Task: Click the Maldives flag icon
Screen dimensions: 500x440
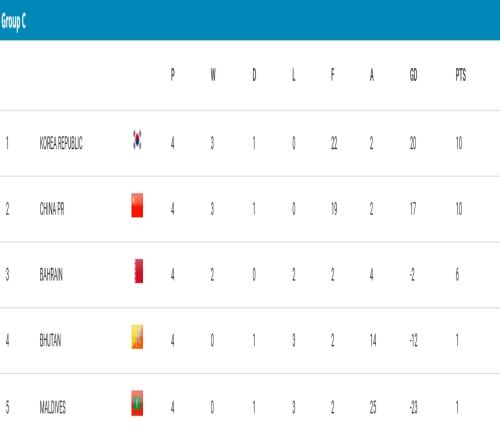Action: [x=137, y=403]
